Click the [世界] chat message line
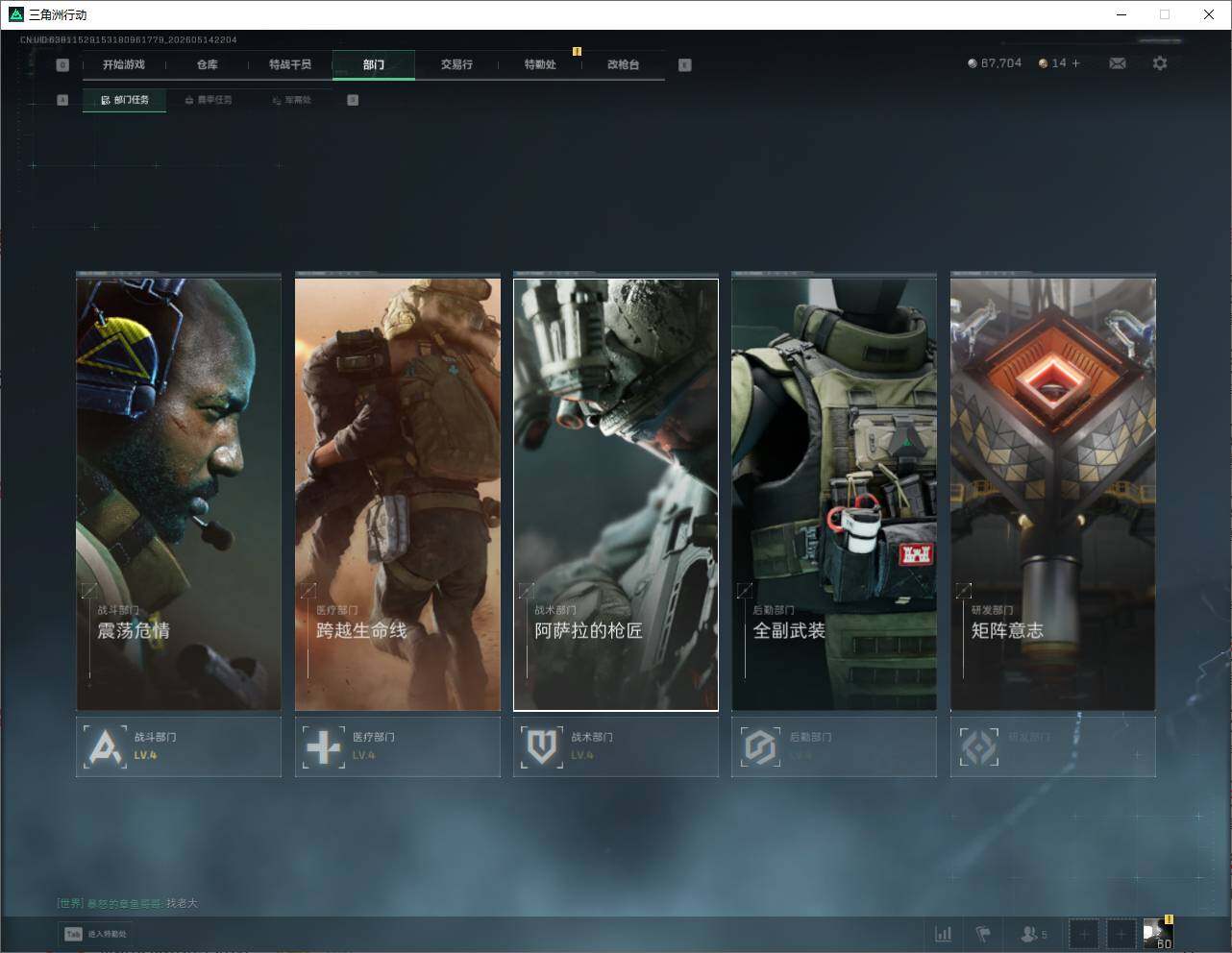This screenshot has width=1232, height=953. tap(127, 903)
